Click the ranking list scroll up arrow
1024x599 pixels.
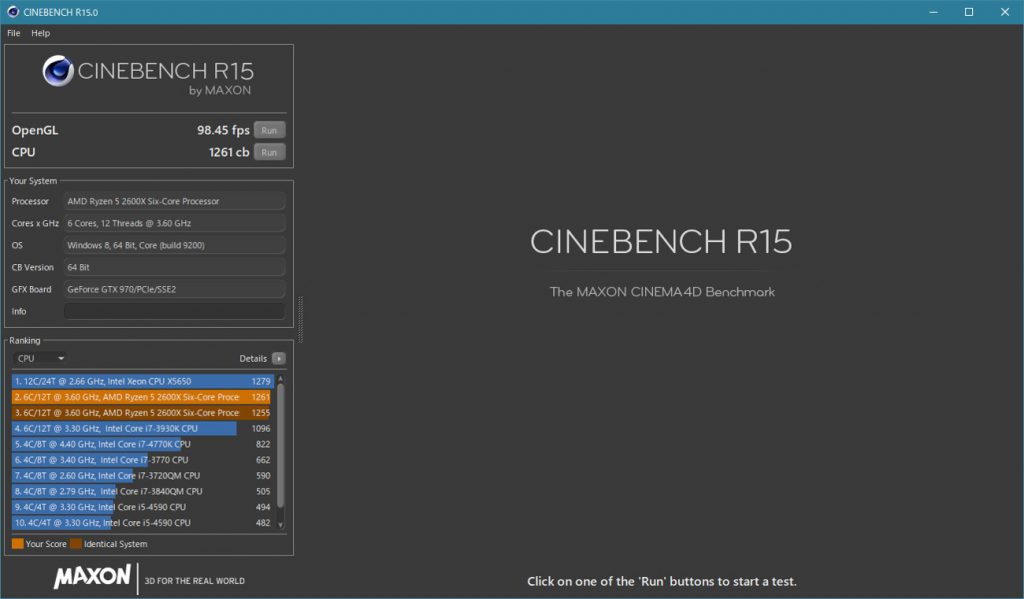pyautogui.click(x=281, y=378)
